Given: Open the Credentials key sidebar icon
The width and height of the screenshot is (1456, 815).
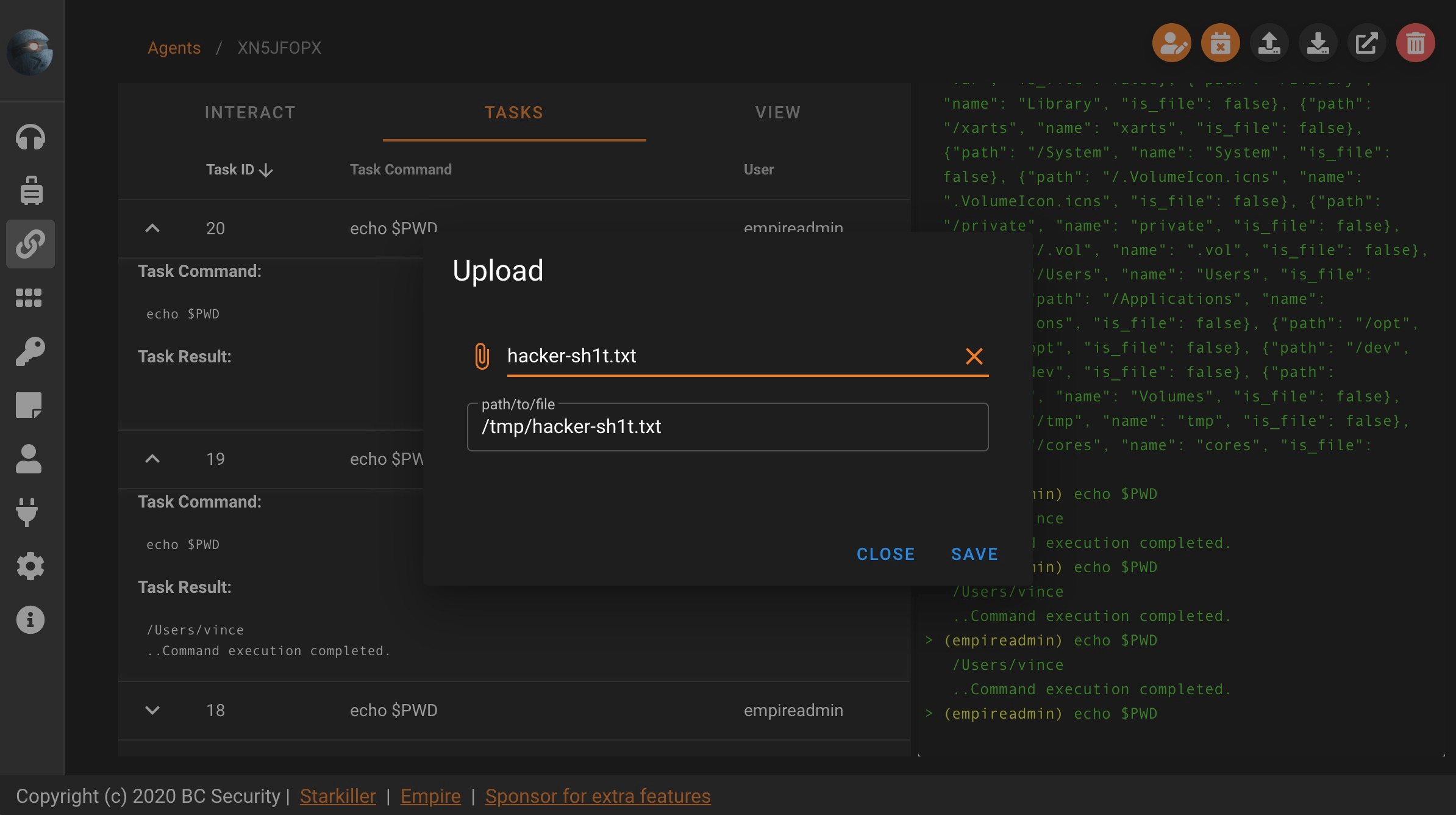Looking at the screenshot, I should click(x=30, y=351).
